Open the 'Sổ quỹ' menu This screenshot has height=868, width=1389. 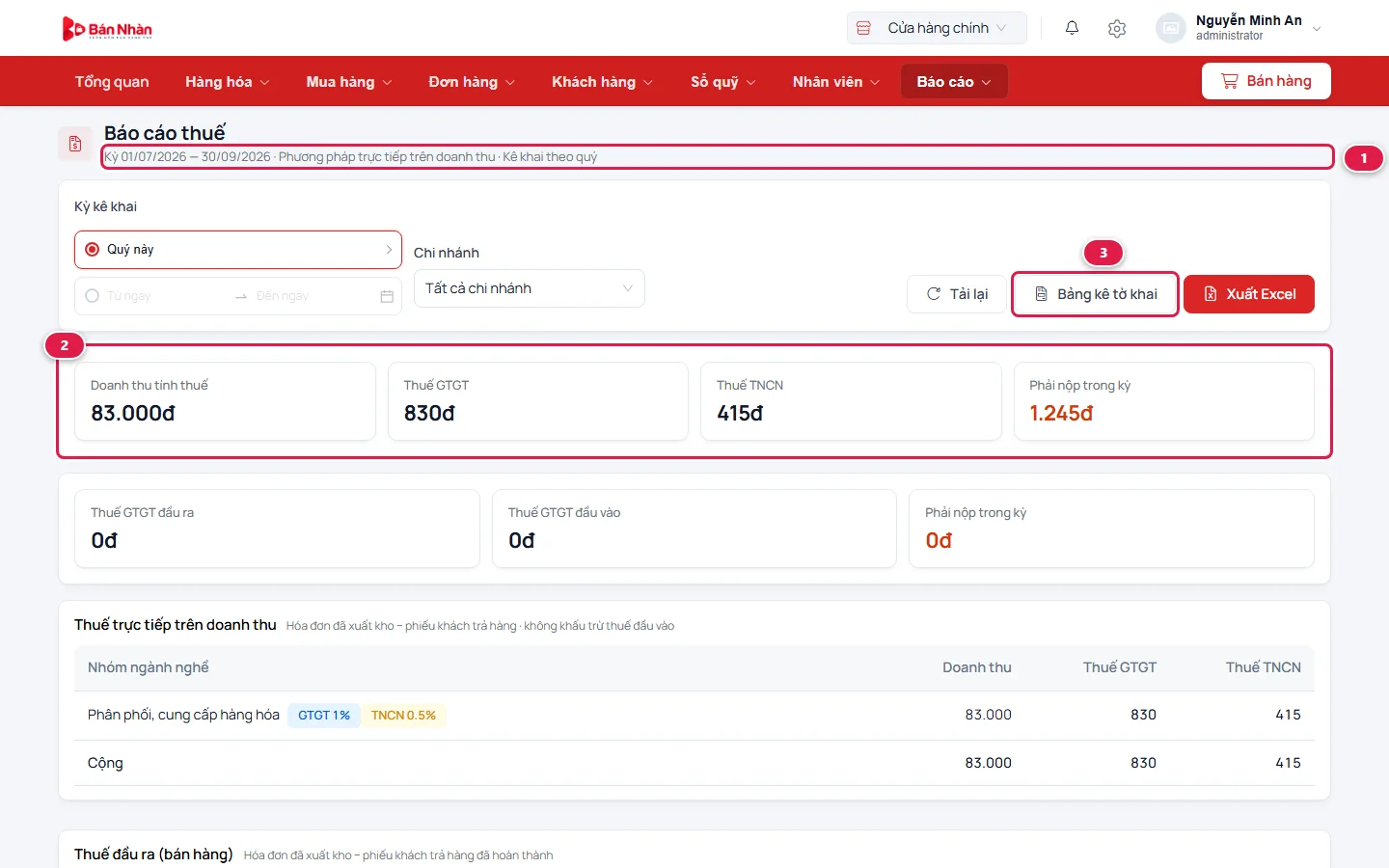pos(723,82)
